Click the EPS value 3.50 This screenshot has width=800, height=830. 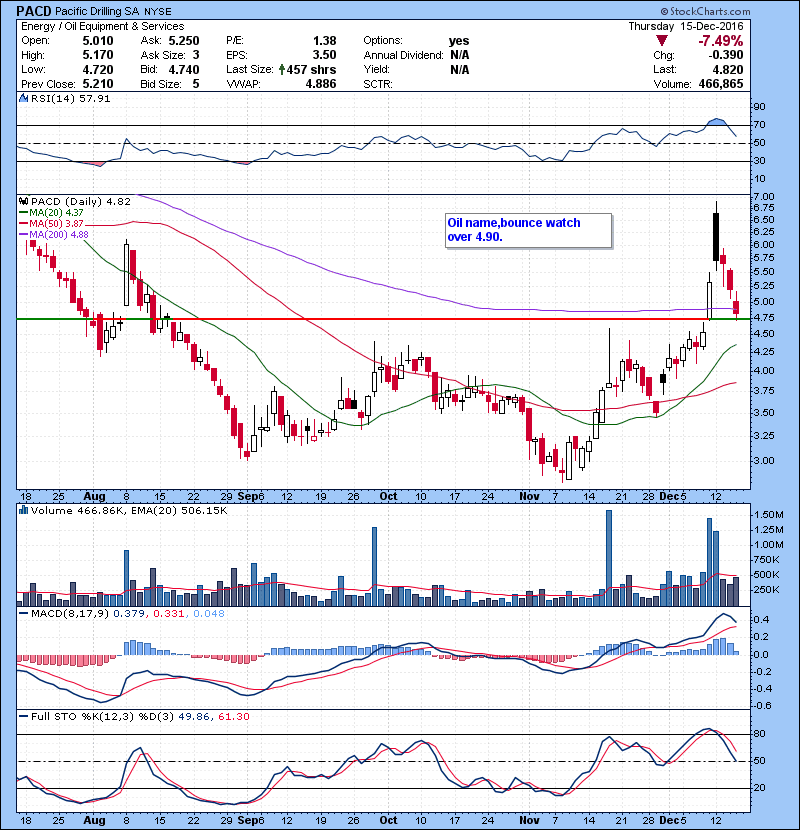click(x=325, y=55)
